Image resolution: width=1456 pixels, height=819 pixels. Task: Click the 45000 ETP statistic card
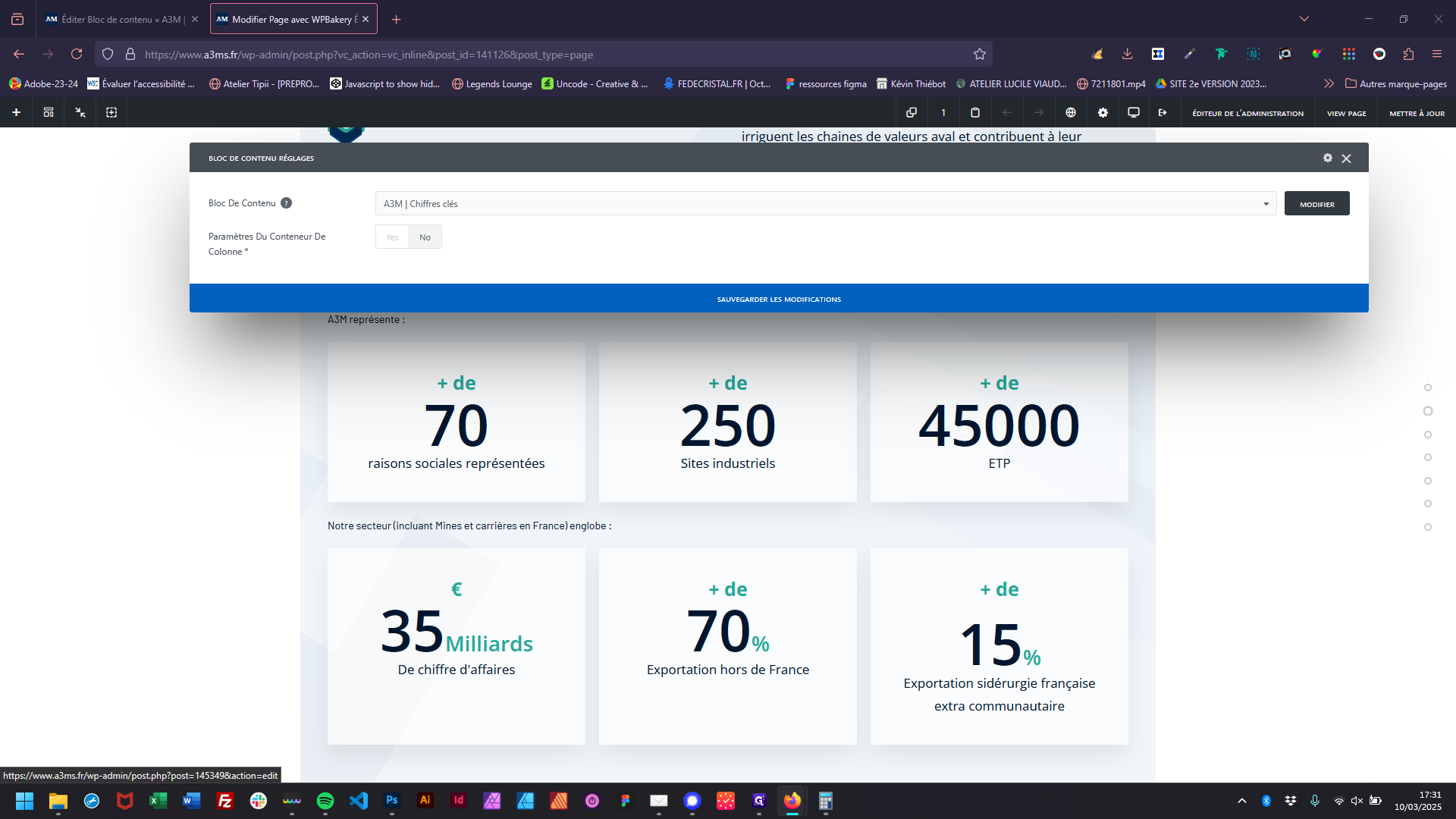999,422
